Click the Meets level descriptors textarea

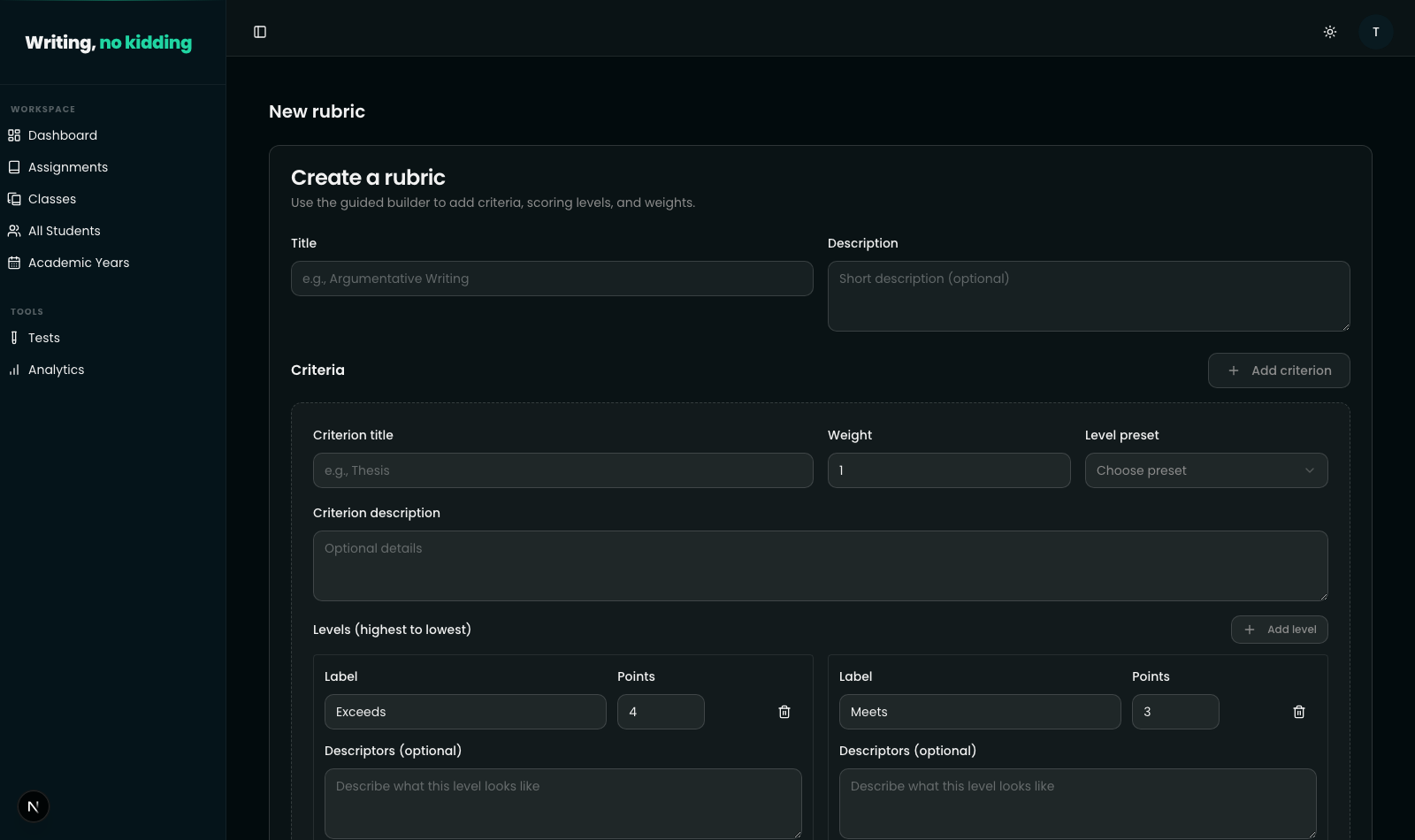(x=1078, y=803)
